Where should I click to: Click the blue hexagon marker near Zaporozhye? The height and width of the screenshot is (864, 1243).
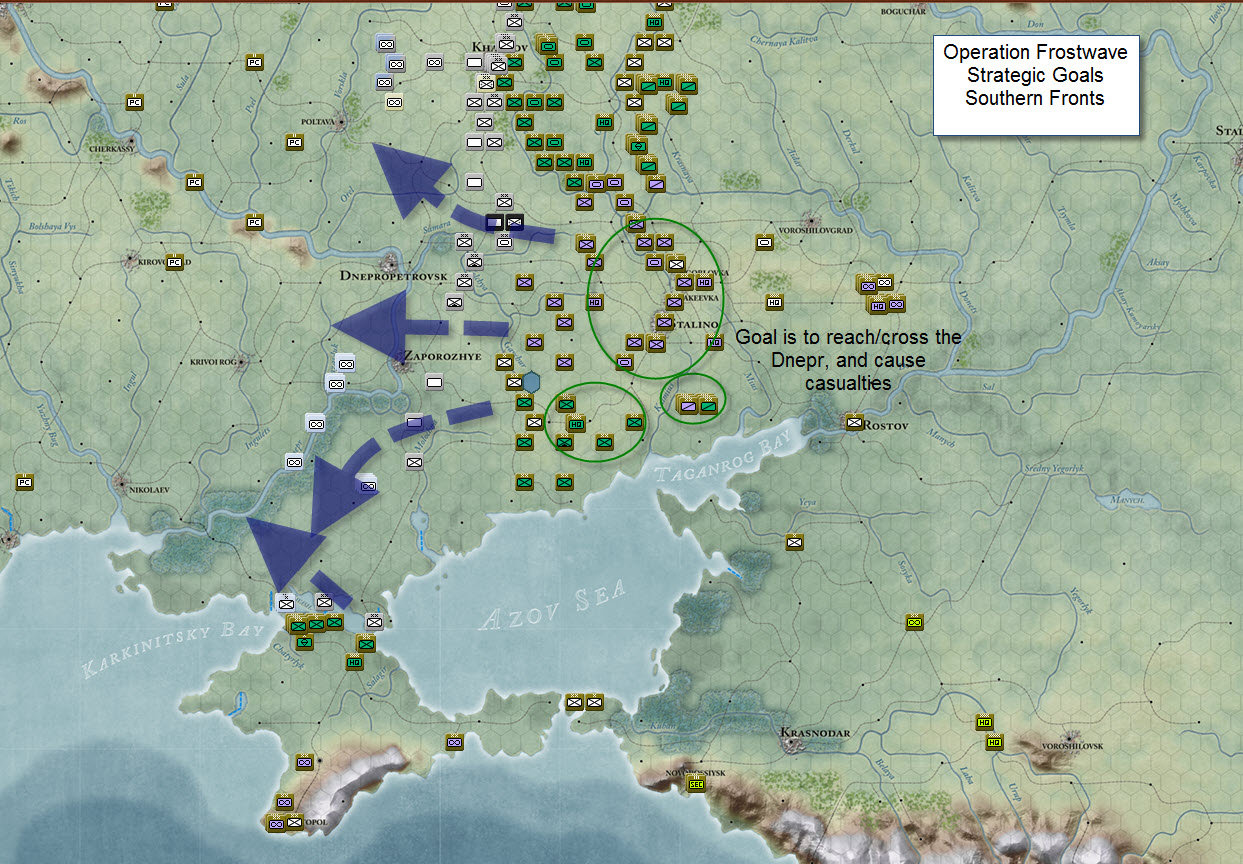(x=532, y=382)
